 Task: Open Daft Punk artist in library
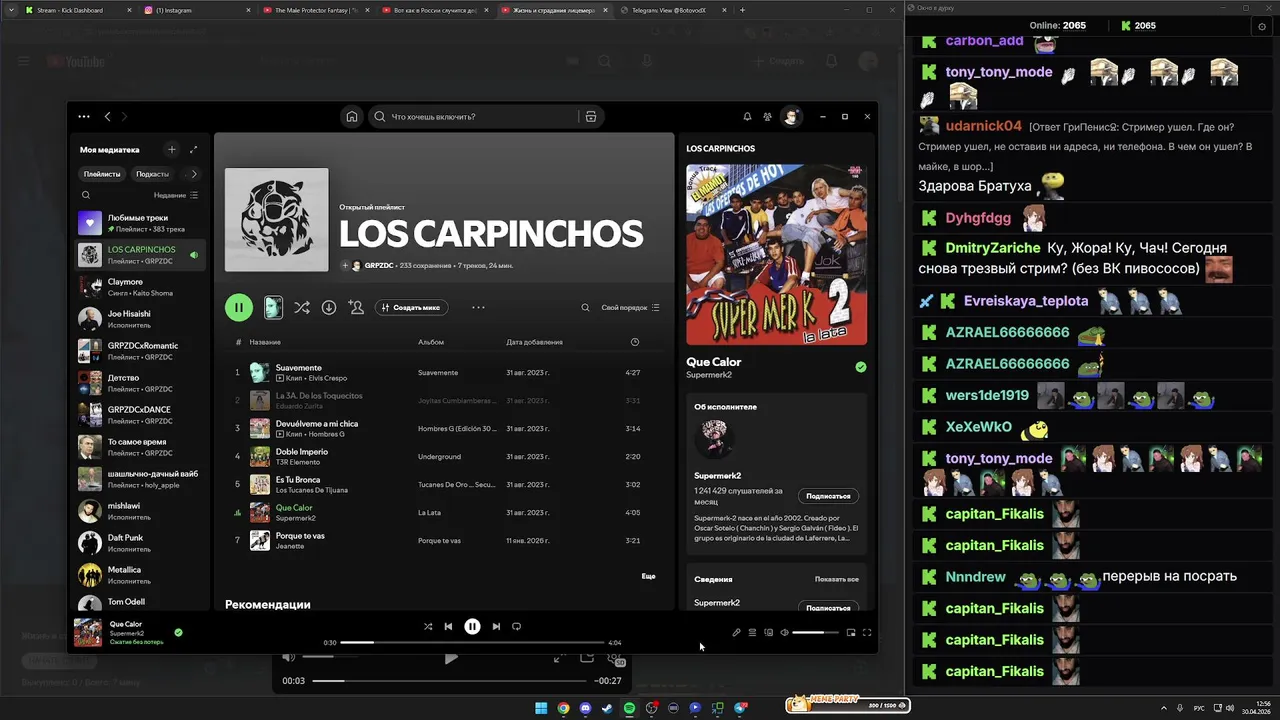(141, 542)
